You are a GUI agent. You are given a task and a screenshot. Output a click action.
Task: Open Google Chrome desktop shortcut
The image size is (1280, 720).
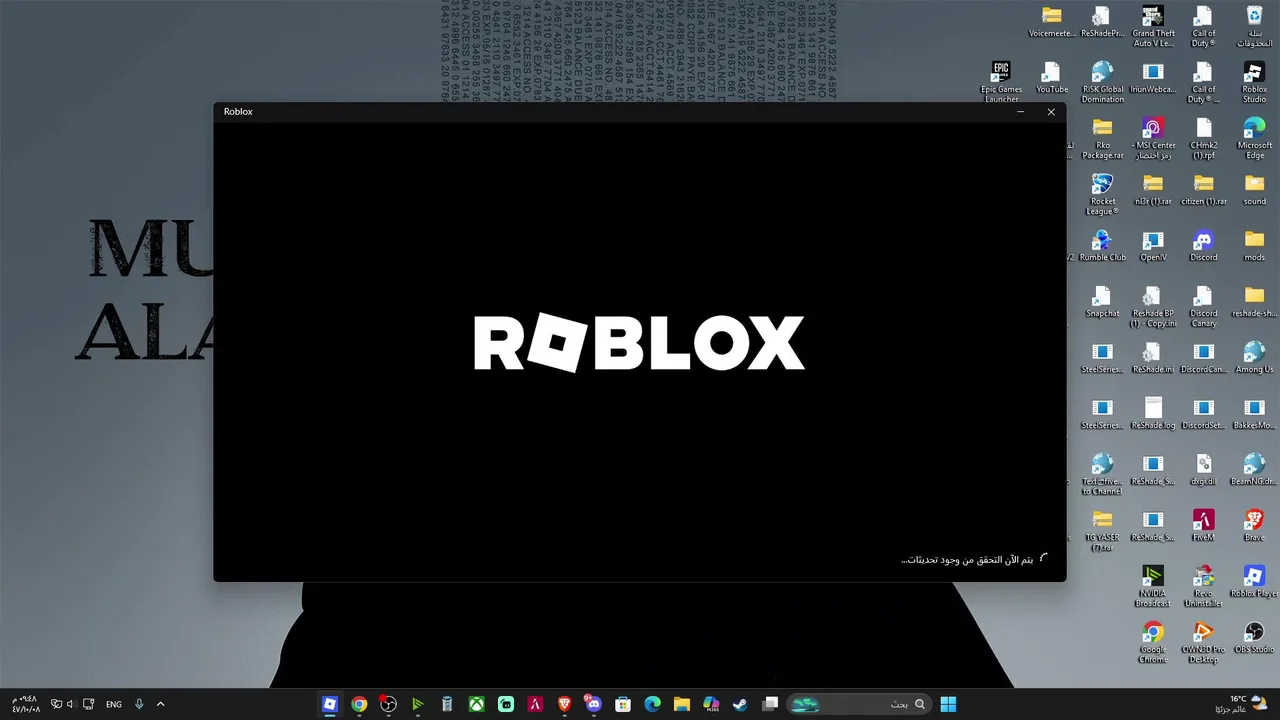pos(1153,643)
